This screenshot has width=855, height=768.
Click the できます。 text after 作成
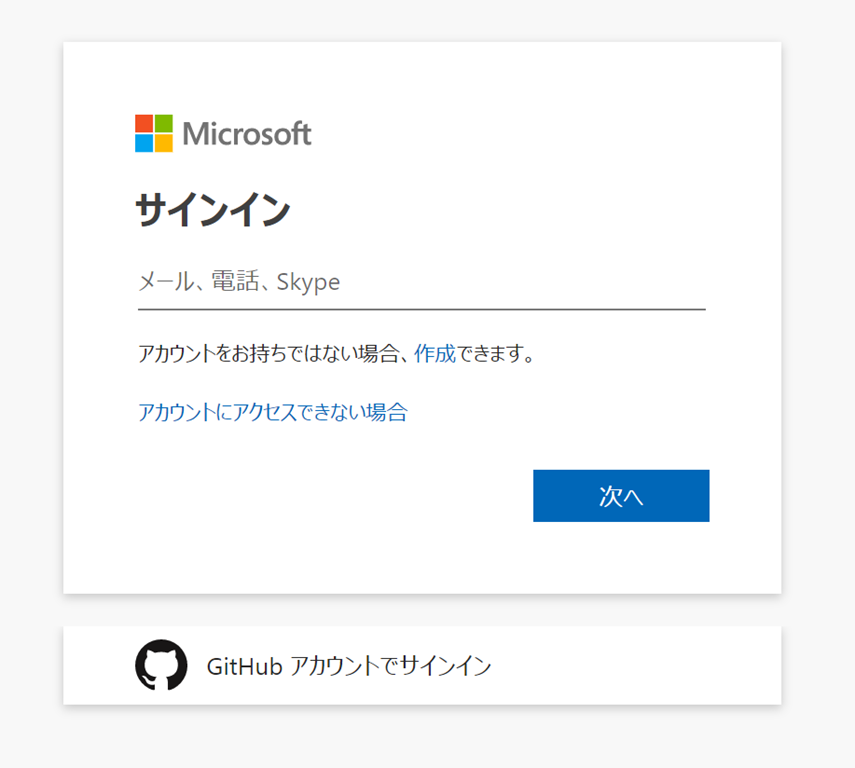pyautogui.click(x=496, y=353)
